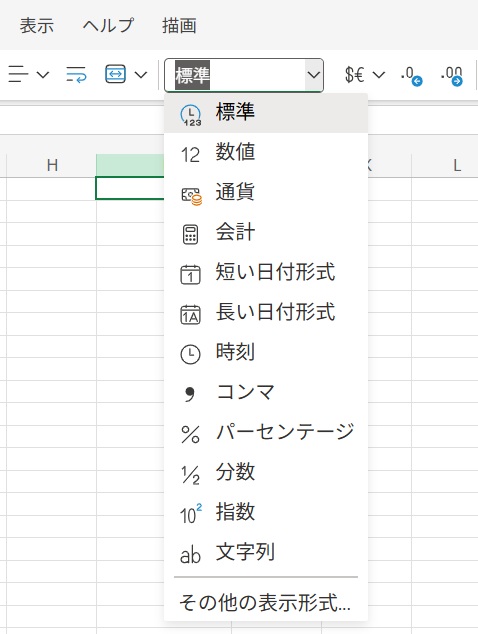Click the calendar icon beside 短い日付形式
The image size is (478, 634).
pyautogui.click(x=190, y=275)
